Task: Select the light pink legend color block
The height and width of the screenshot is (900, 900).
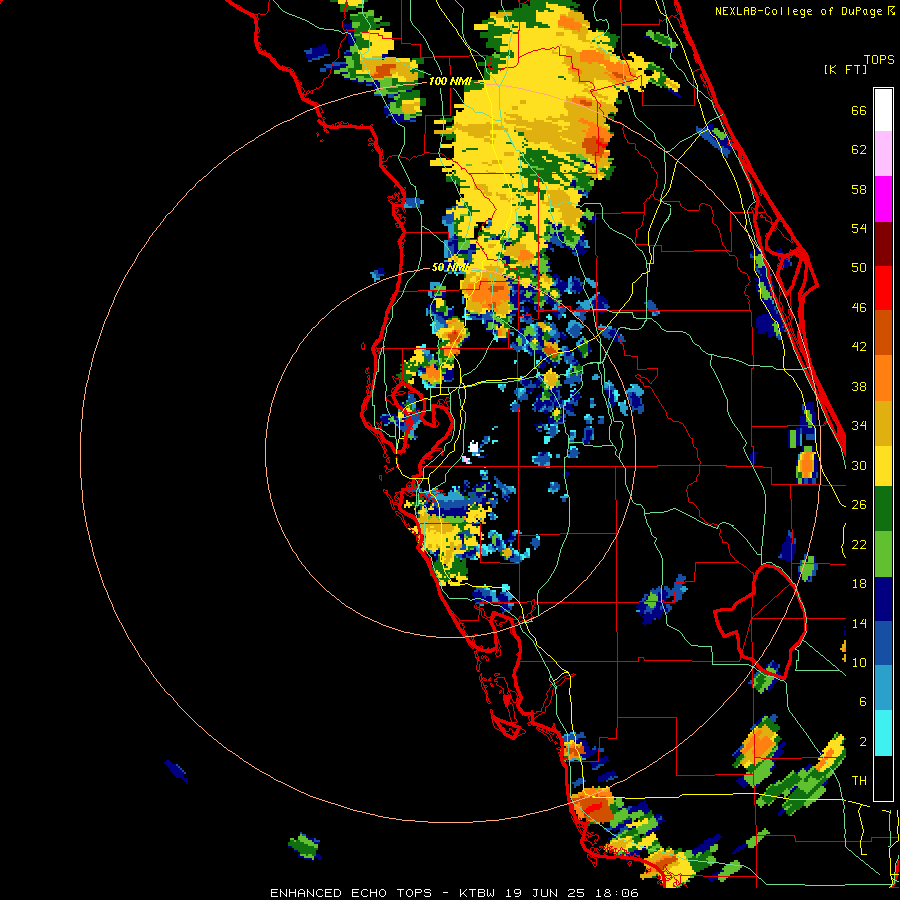Action: pos(883,154)
